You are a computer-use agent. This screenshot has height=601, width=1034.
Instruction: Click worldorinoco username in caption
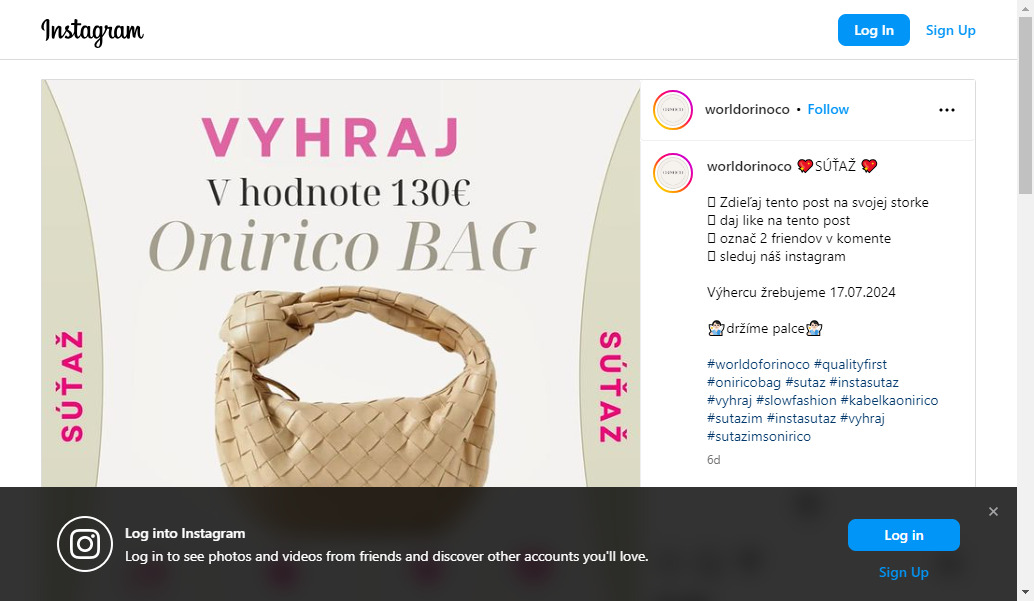point(748,166)
